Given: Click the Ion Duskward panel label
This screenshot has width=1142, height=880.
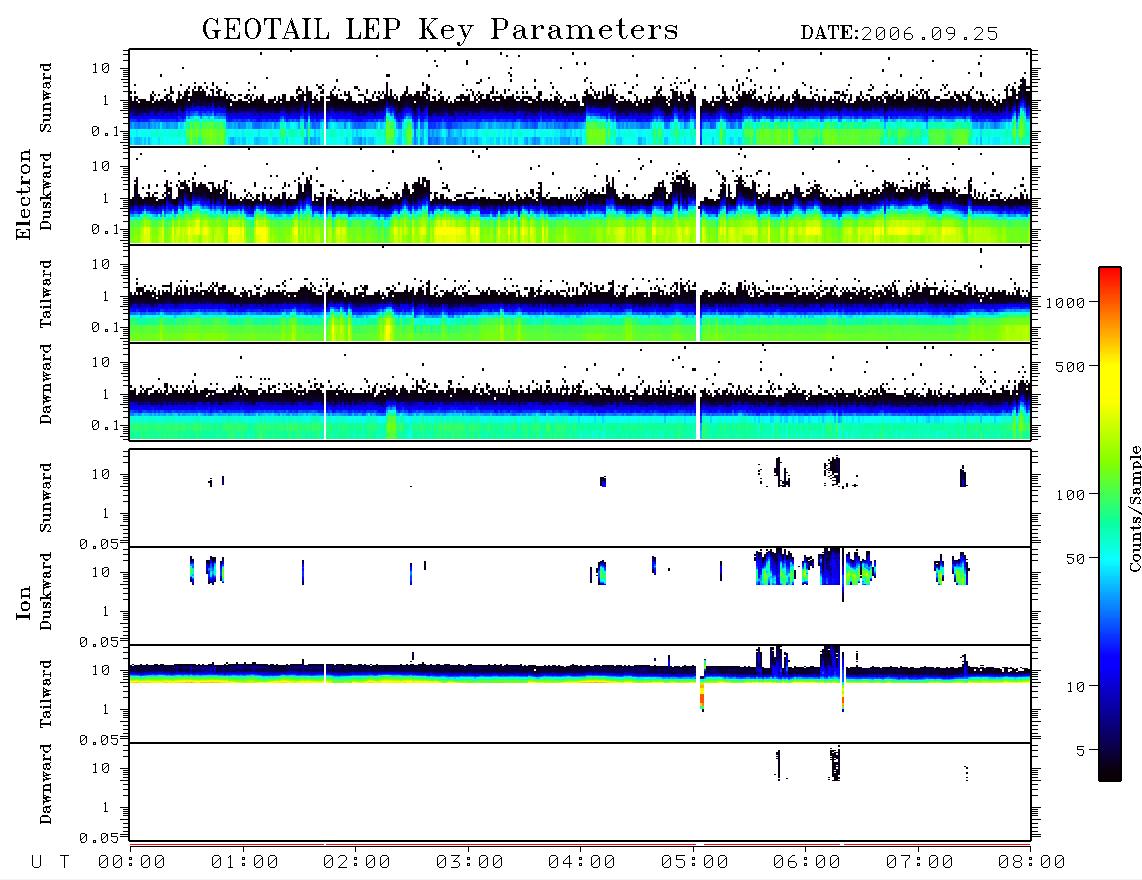Looking at the screenshot, I should (x=46, y=591).
